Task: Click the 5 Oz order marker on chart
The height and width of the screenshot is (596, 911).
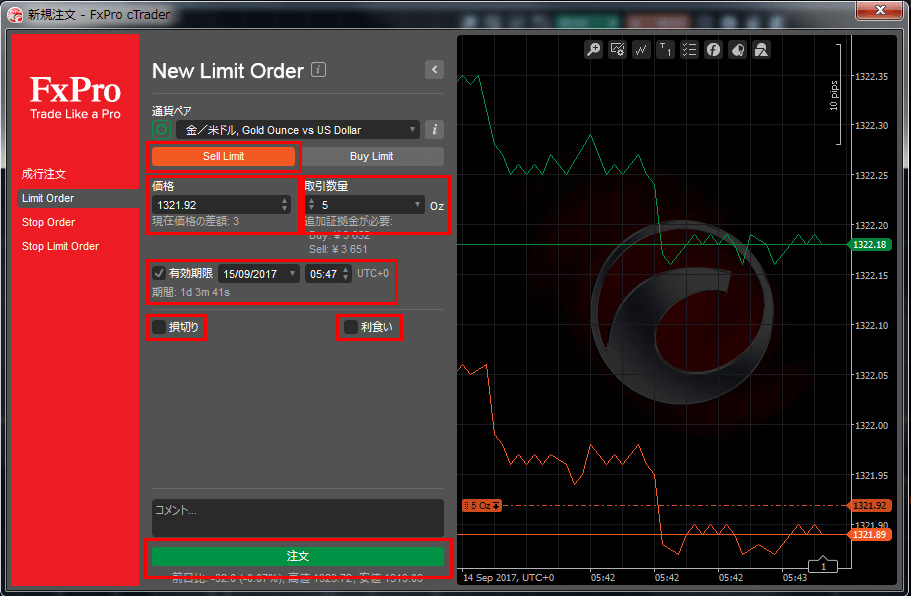Action: pyautogui.click(x=482, y=505)
